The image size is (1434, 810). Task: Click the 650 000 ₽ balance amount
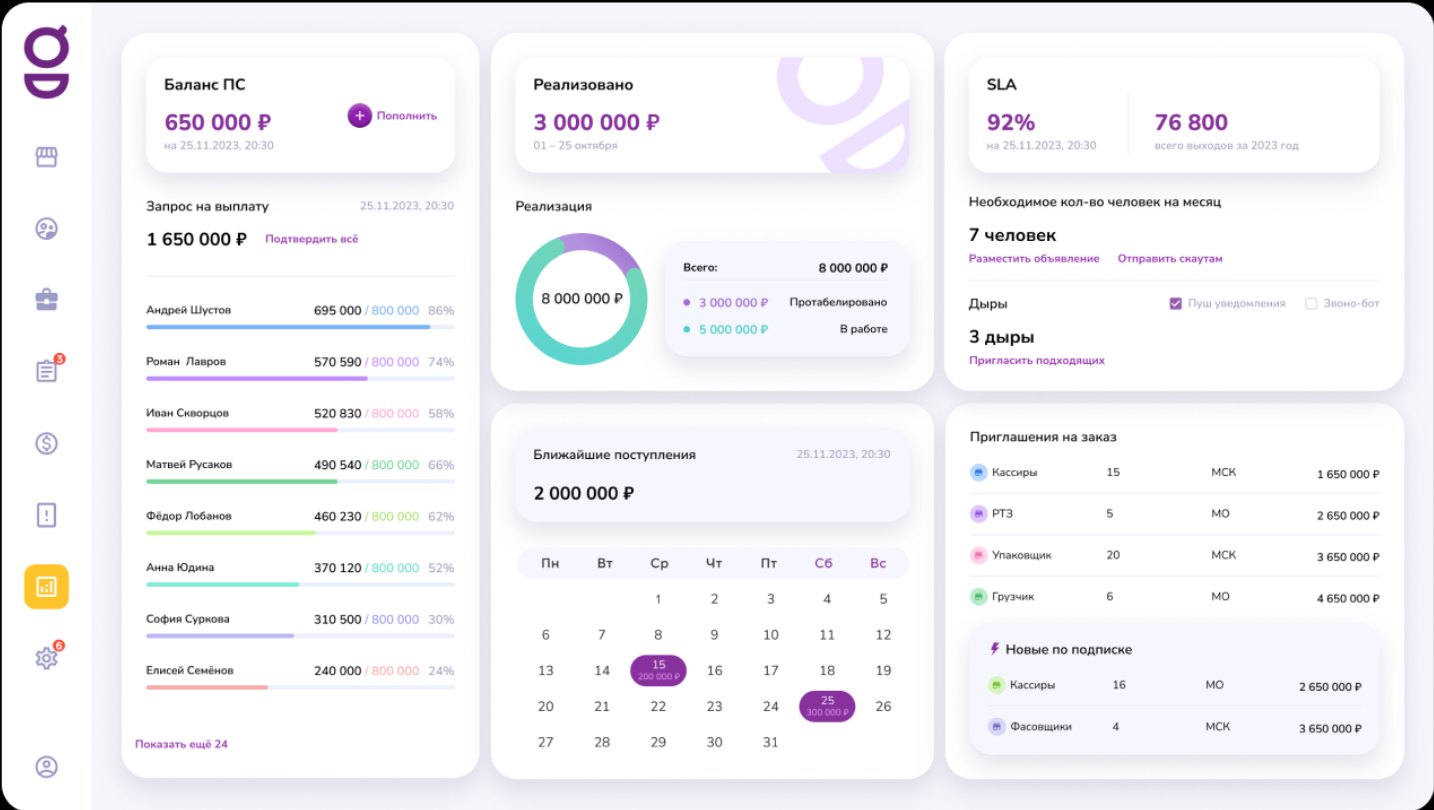(x=217, y=122)
